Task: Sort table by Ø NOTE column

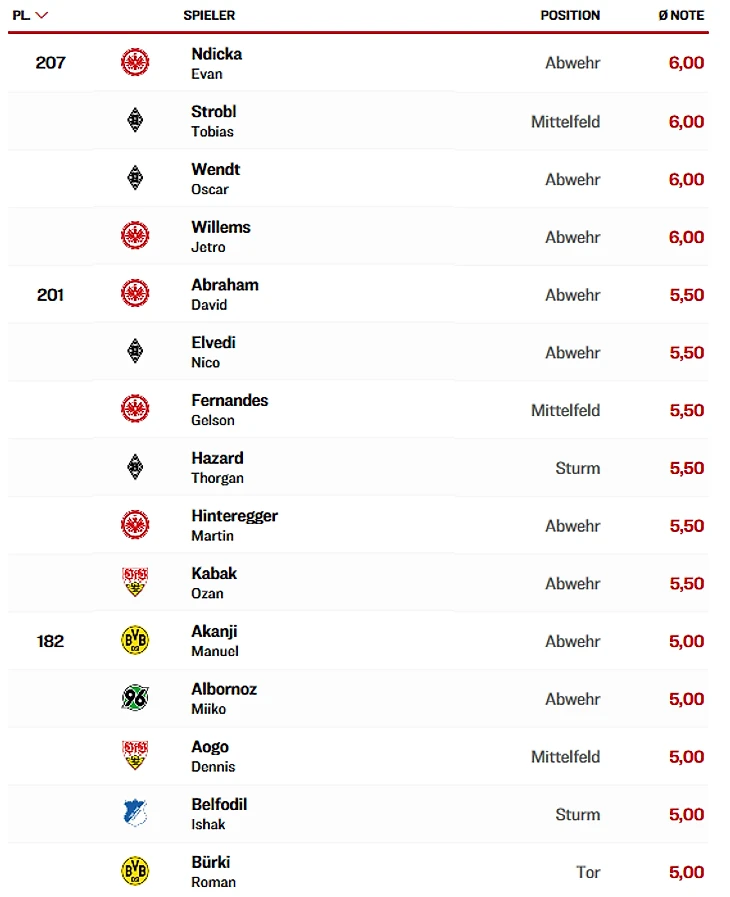Action: click(x=680, y=16)
